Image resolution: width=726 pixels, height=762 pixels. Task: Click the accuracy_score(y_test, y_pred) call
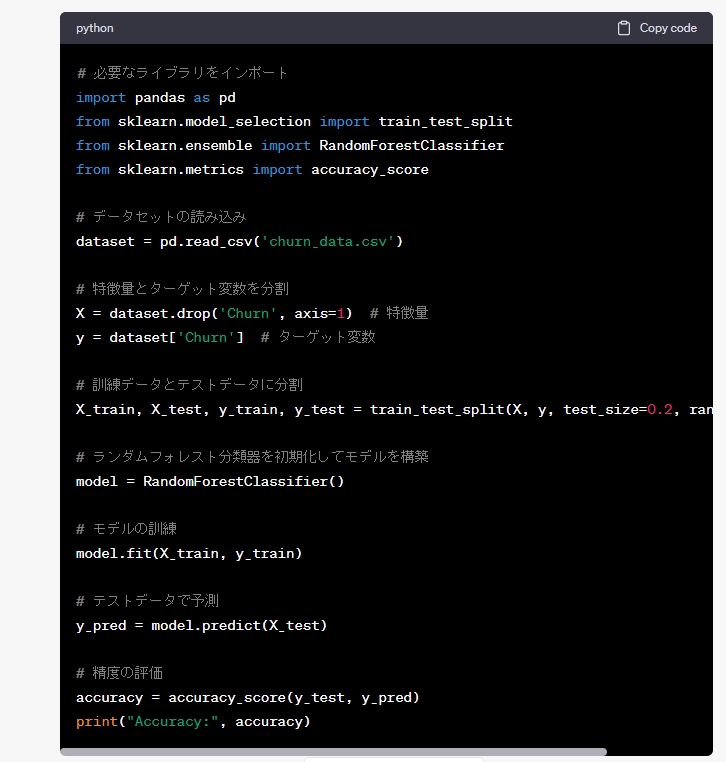pyautogui.click(x=294, y=697)
